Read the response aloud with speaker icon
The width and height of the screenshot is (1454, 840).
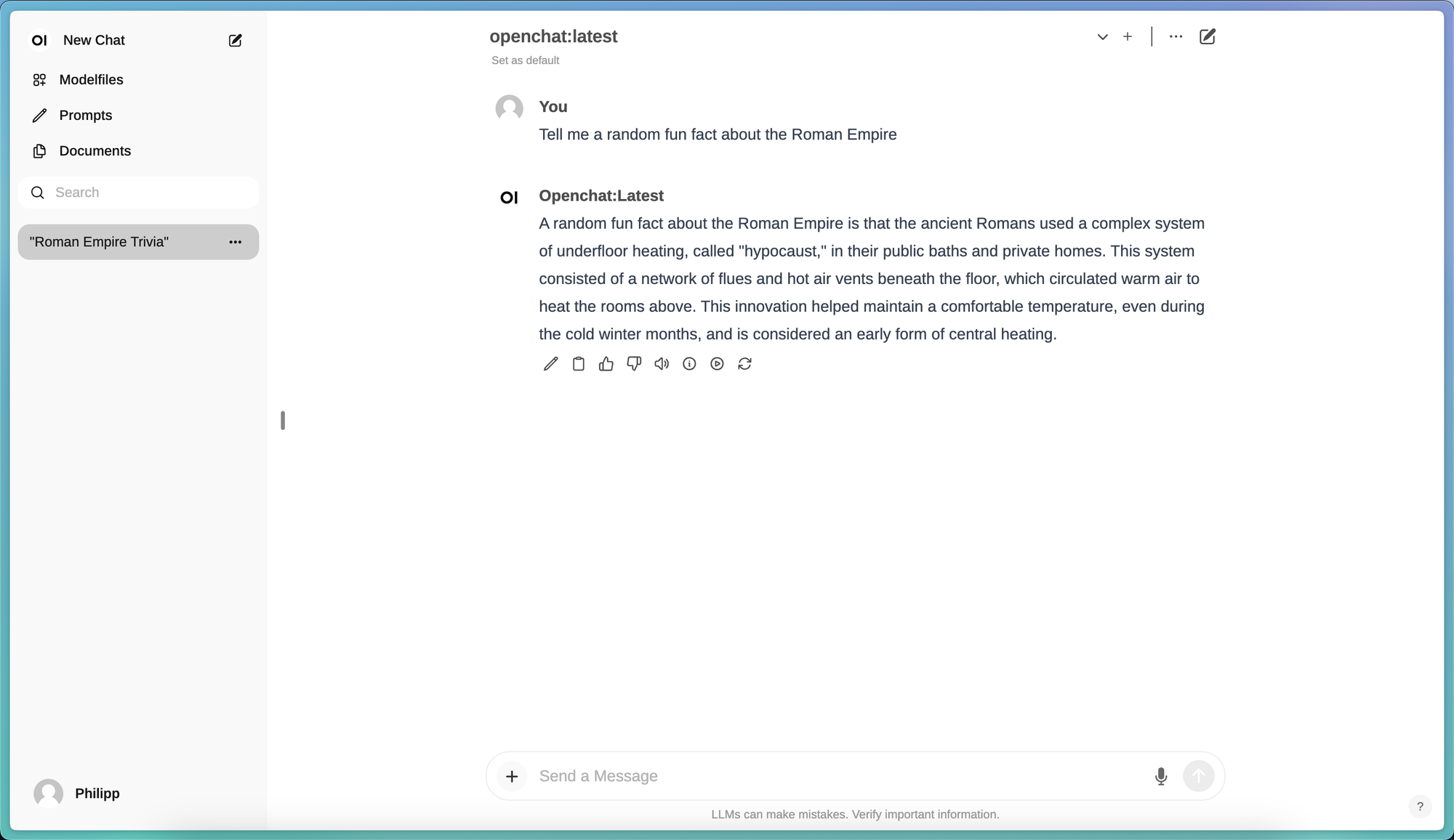[662, 364]
